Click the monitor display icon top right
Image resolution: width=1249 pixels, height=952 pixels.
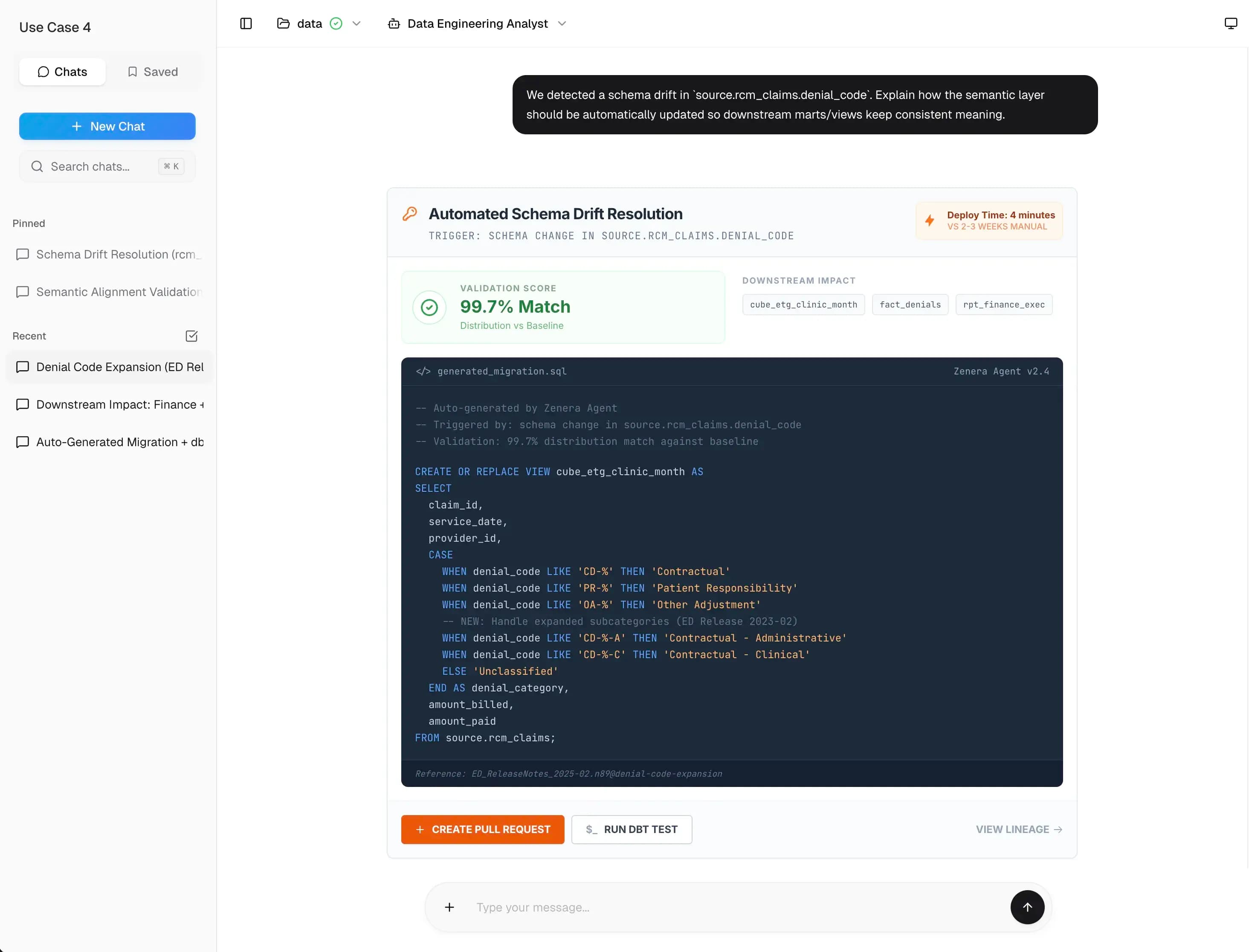point(1230,23)
